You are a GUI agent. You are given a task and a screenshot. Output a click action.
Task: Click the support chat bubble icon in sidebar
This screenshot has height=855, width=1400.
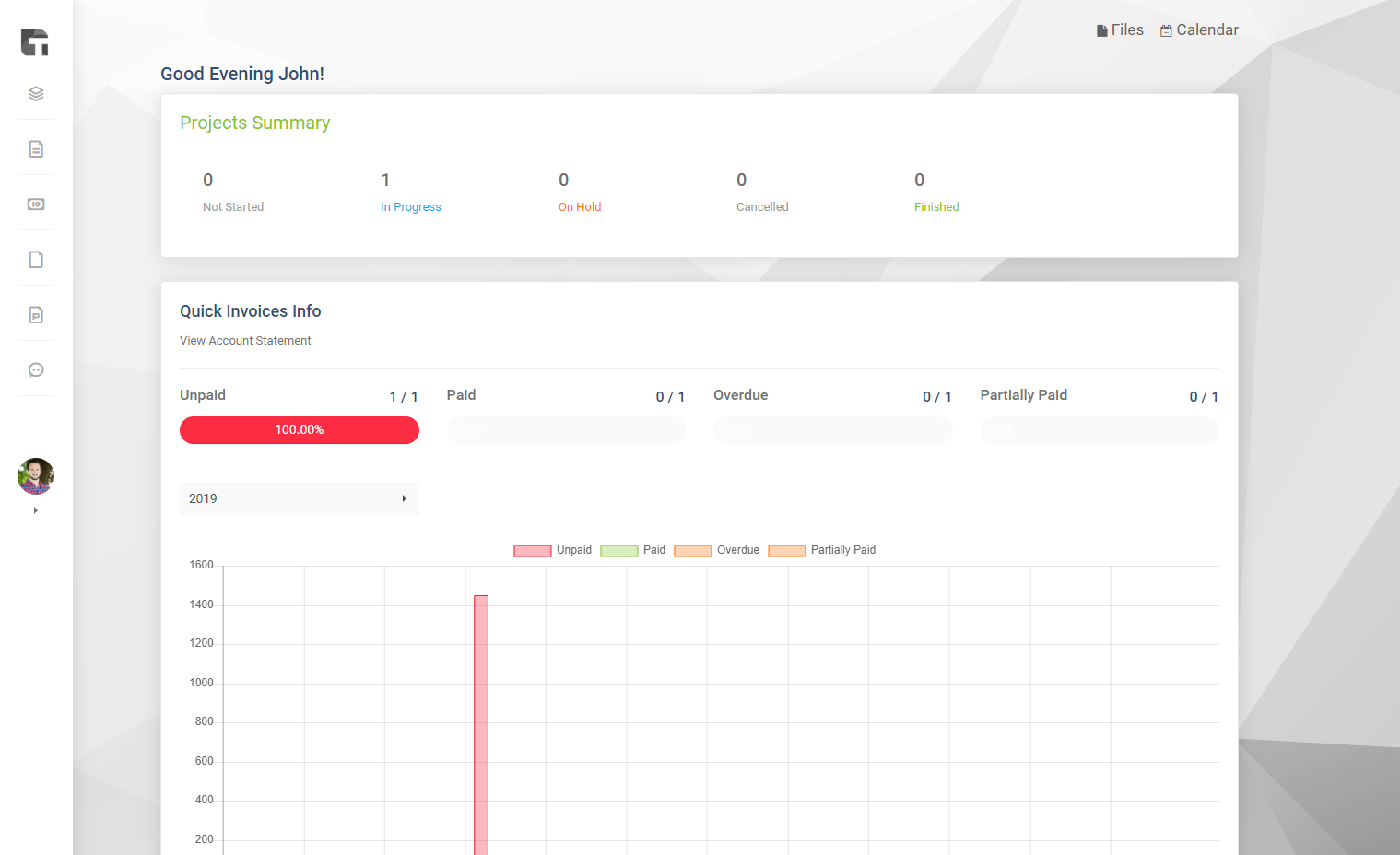pos(35,369)
